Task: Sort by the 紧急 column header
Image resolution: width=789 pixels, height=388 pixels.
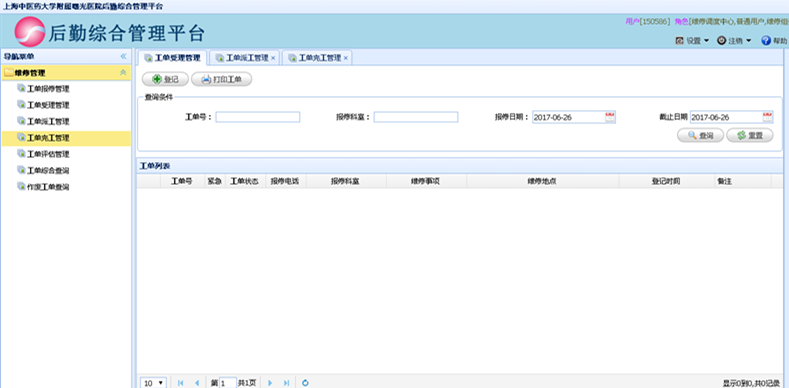Action: 215,181
